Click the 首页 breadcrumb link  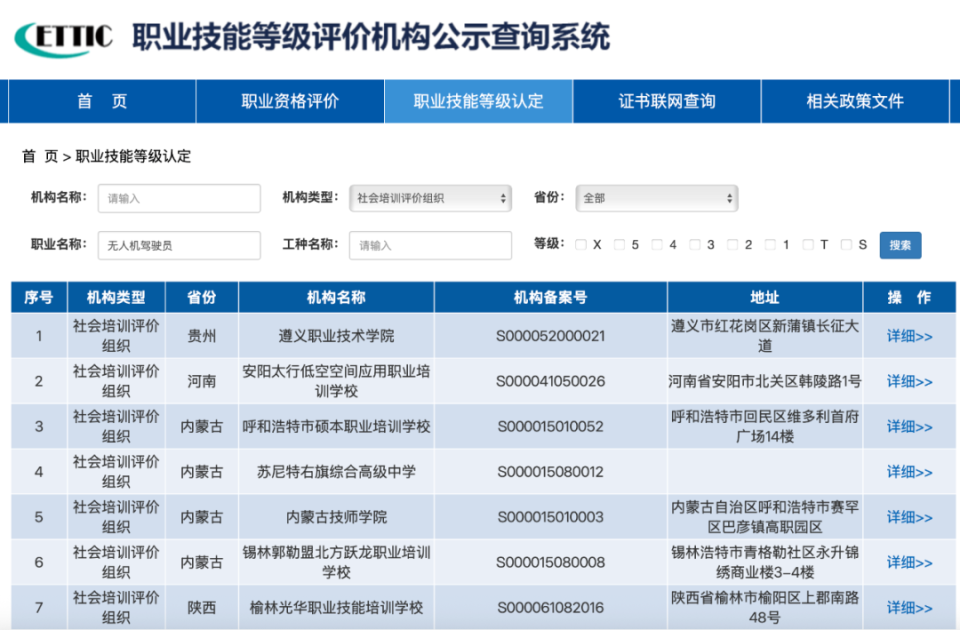[41, 156]
